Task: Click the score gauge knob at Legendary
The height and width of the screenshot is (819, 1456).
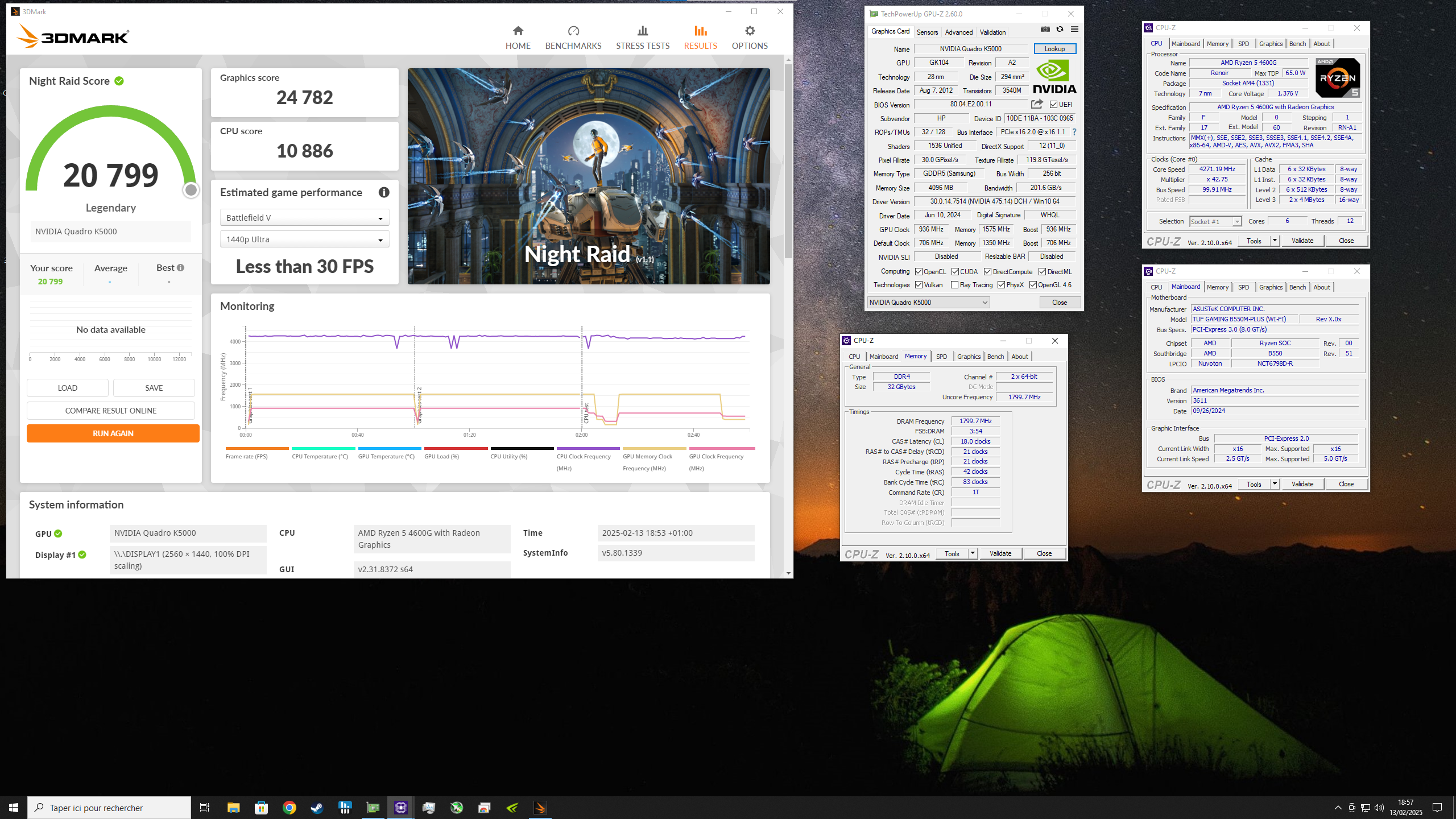Action: [x=191, y=190]
